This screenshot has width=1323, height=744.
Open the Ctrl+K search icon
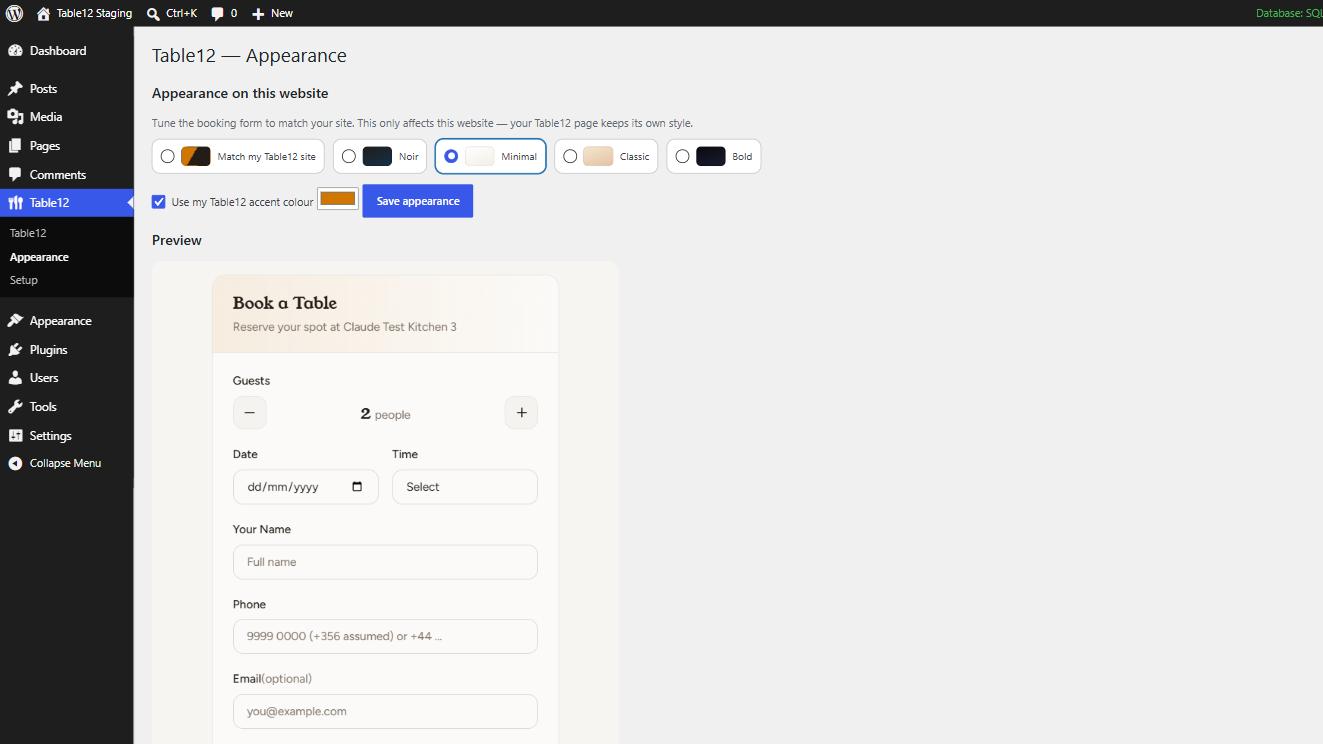[153, 14]
